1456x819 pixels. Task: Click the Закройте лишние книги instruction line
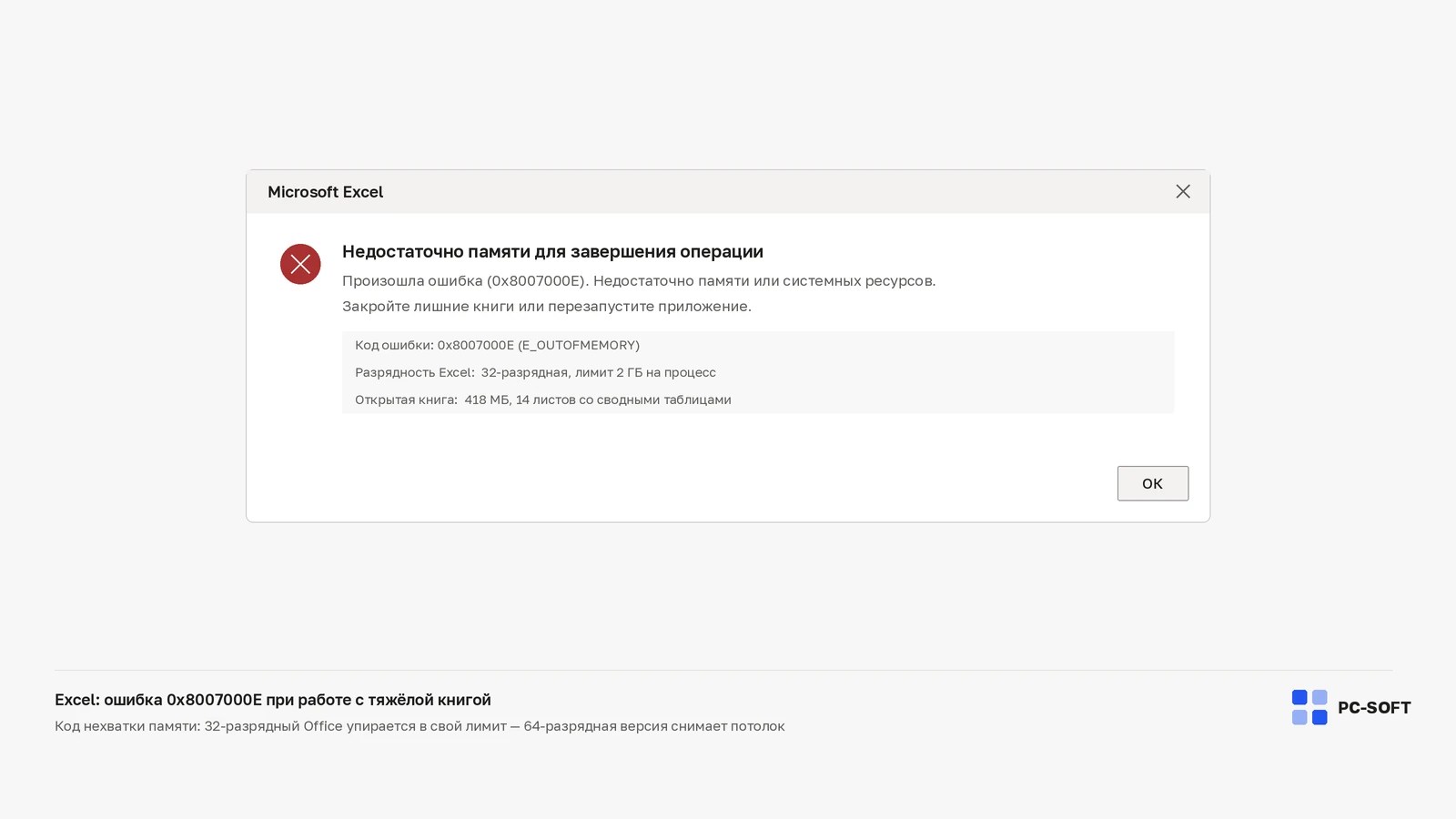click(547, 306)
